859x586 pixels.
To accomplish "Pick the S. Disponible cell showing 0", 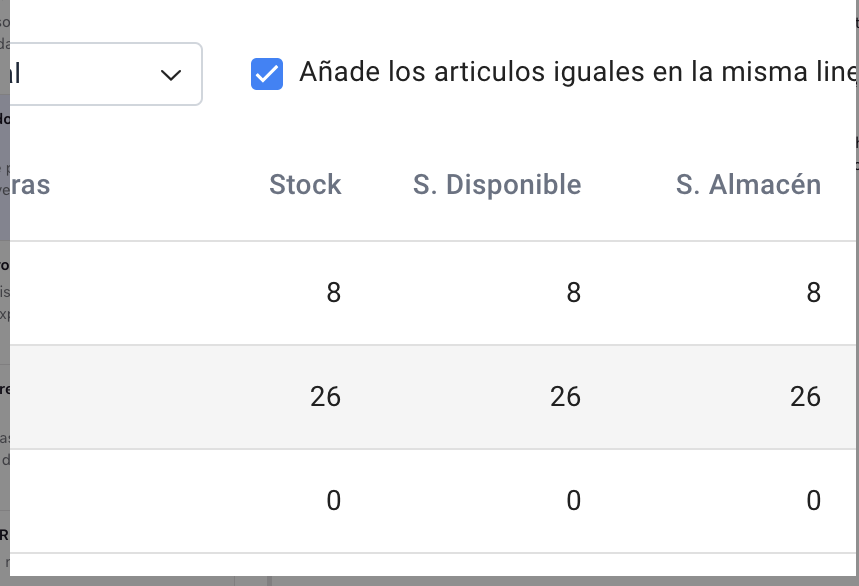I will coord(573,501).
